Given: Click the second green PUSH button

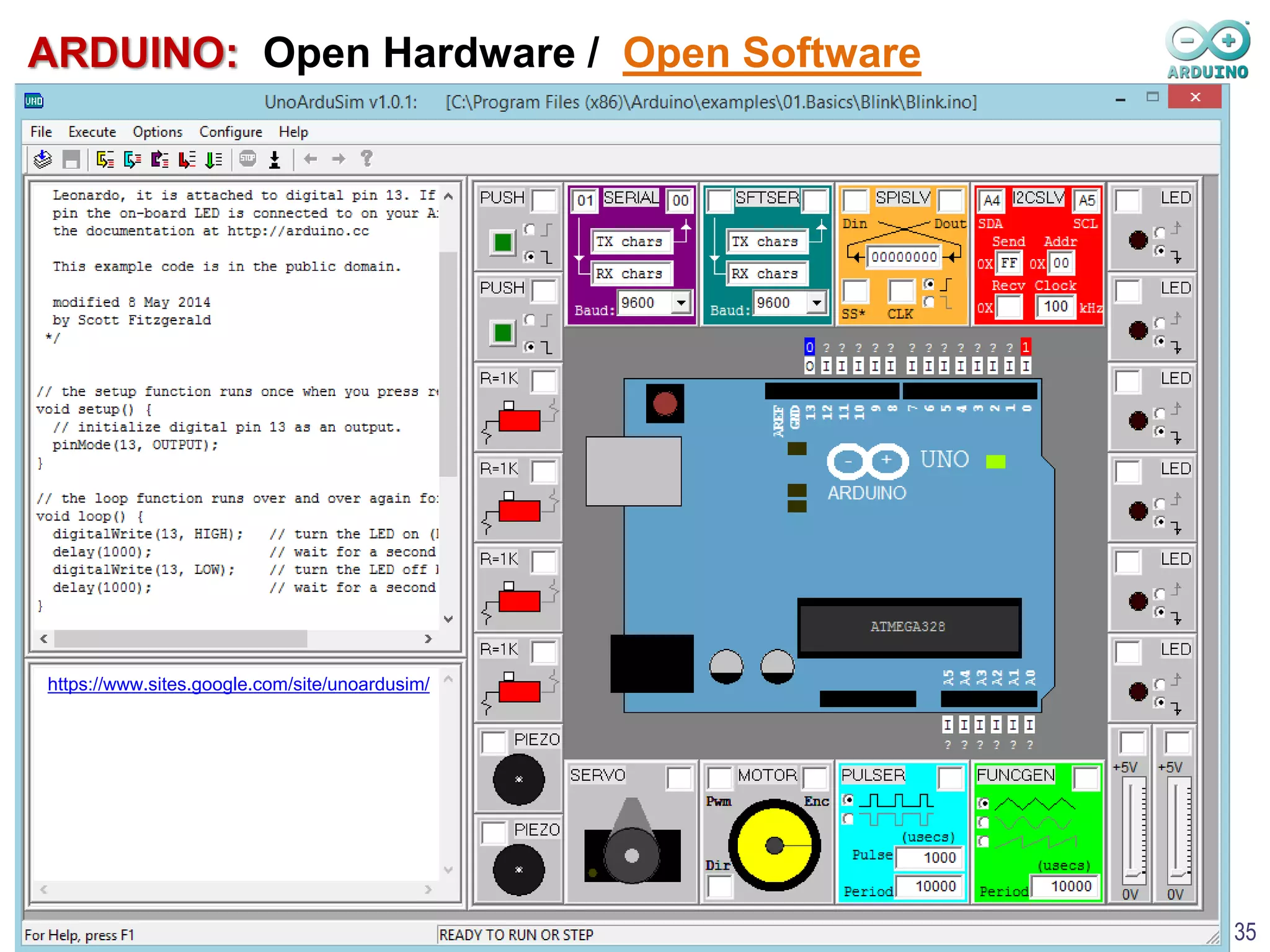Looking at the screenshot, I should (503, 333).
